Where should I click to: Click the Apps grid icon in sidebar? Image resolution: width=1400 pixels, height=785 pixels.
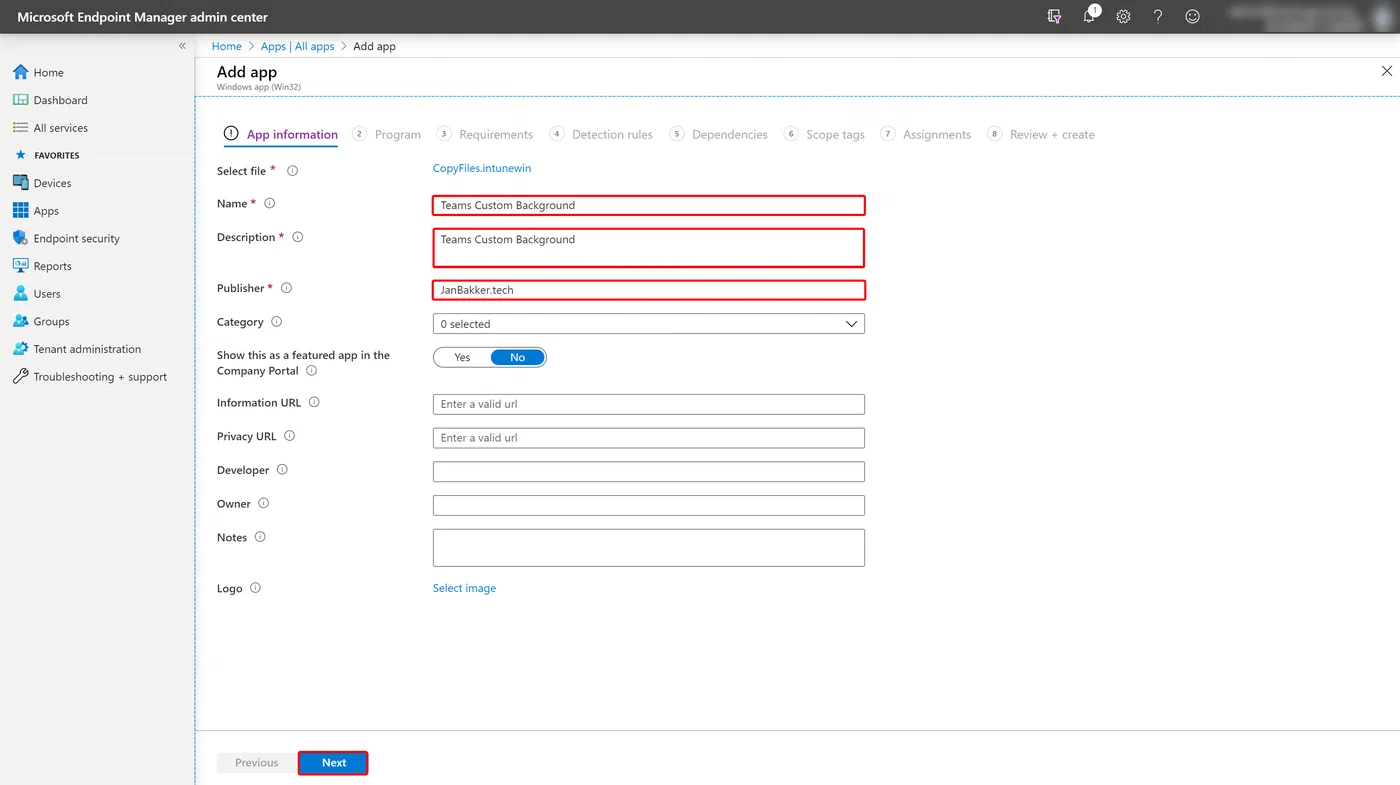20,211
